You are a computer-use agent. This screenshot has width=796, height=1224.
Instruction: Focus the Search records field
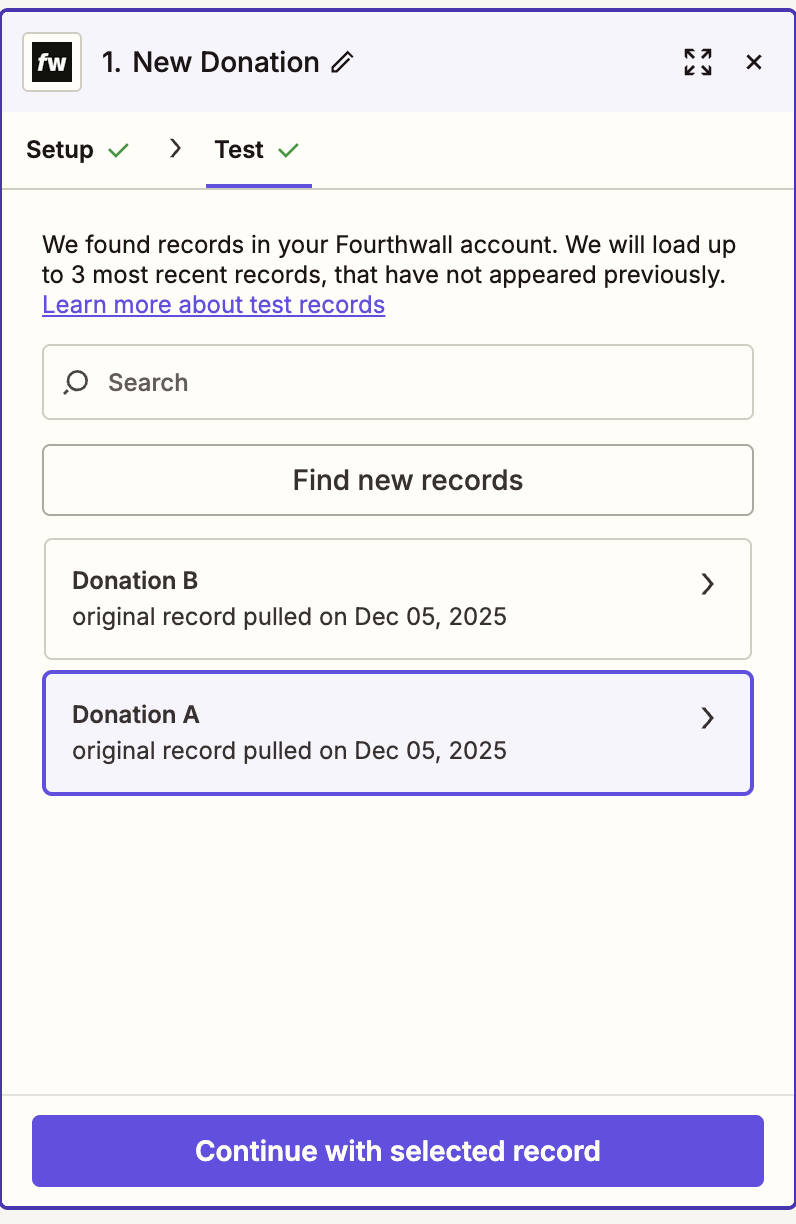[420, 382]
